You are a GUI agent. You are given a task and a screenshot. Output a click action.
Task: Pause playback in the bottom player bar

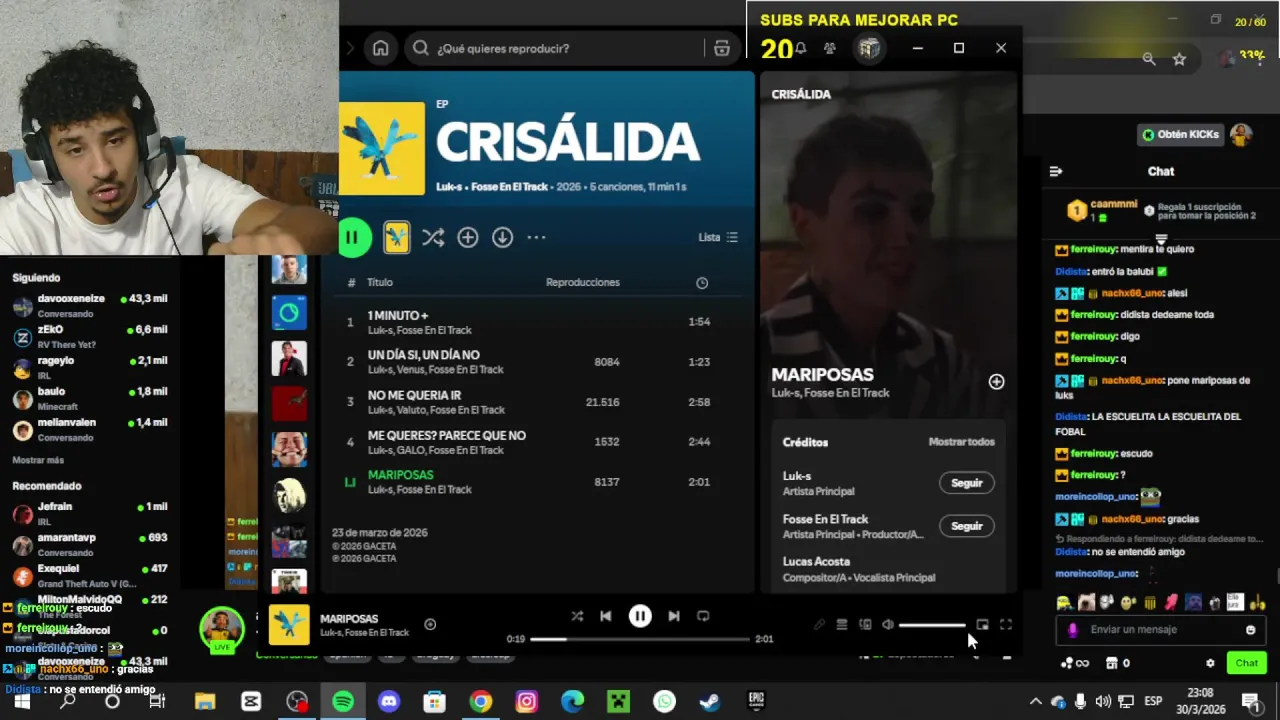coord(640,616)
